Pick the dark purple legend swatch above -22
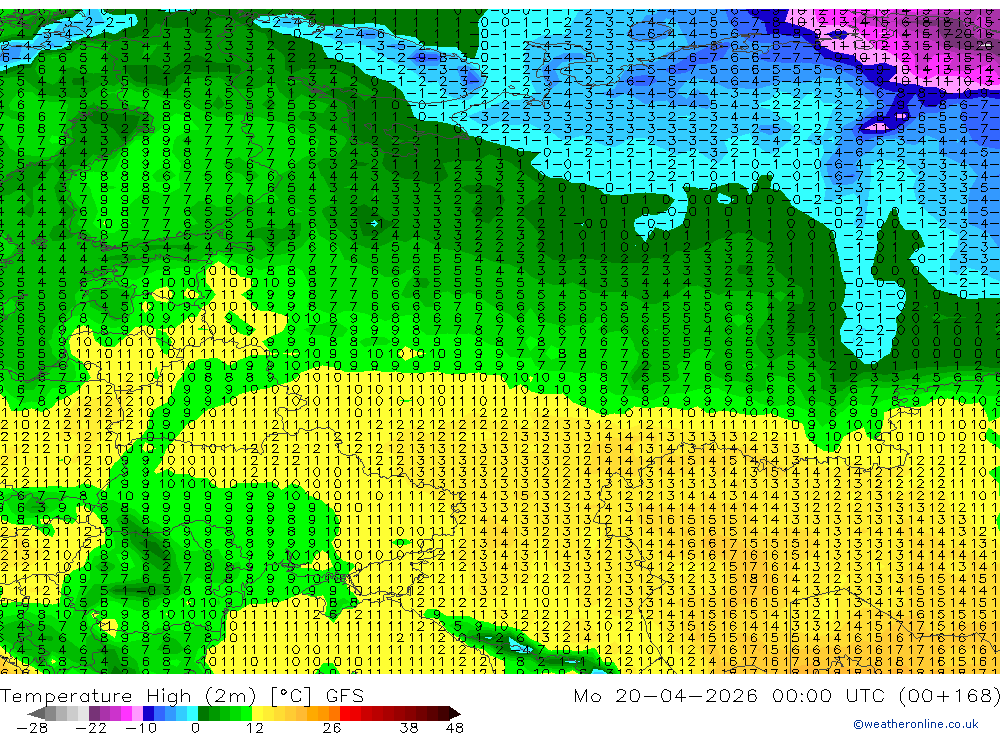1000x733 pixels. [94, 713]
